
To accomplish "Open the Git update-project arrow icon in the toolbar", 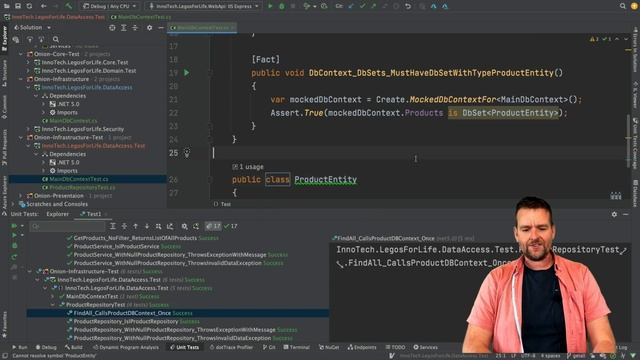I will 351,6.
